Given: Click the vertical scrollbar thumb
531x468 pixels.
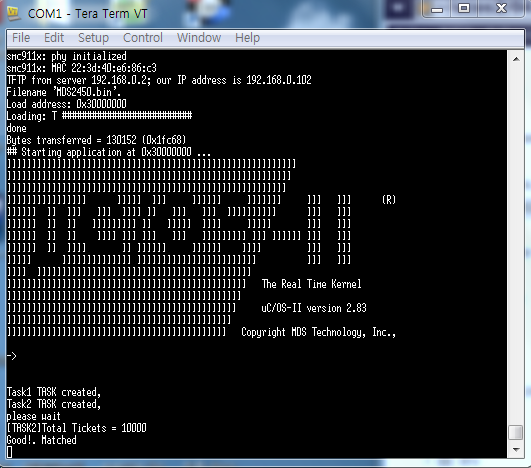Looking at the screenshot, I should point(516,432).
